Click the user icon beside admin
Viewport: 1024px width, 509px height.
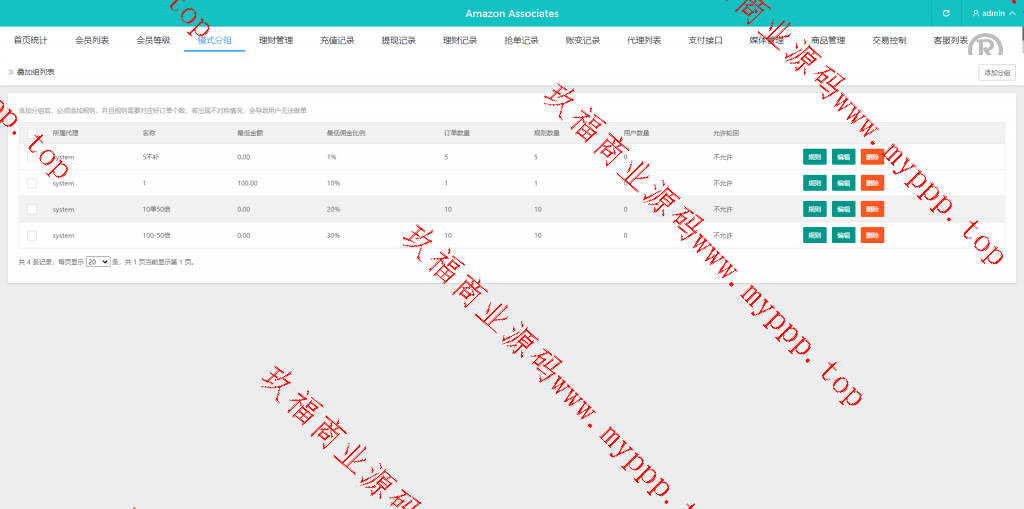click(x=976, y=13)
